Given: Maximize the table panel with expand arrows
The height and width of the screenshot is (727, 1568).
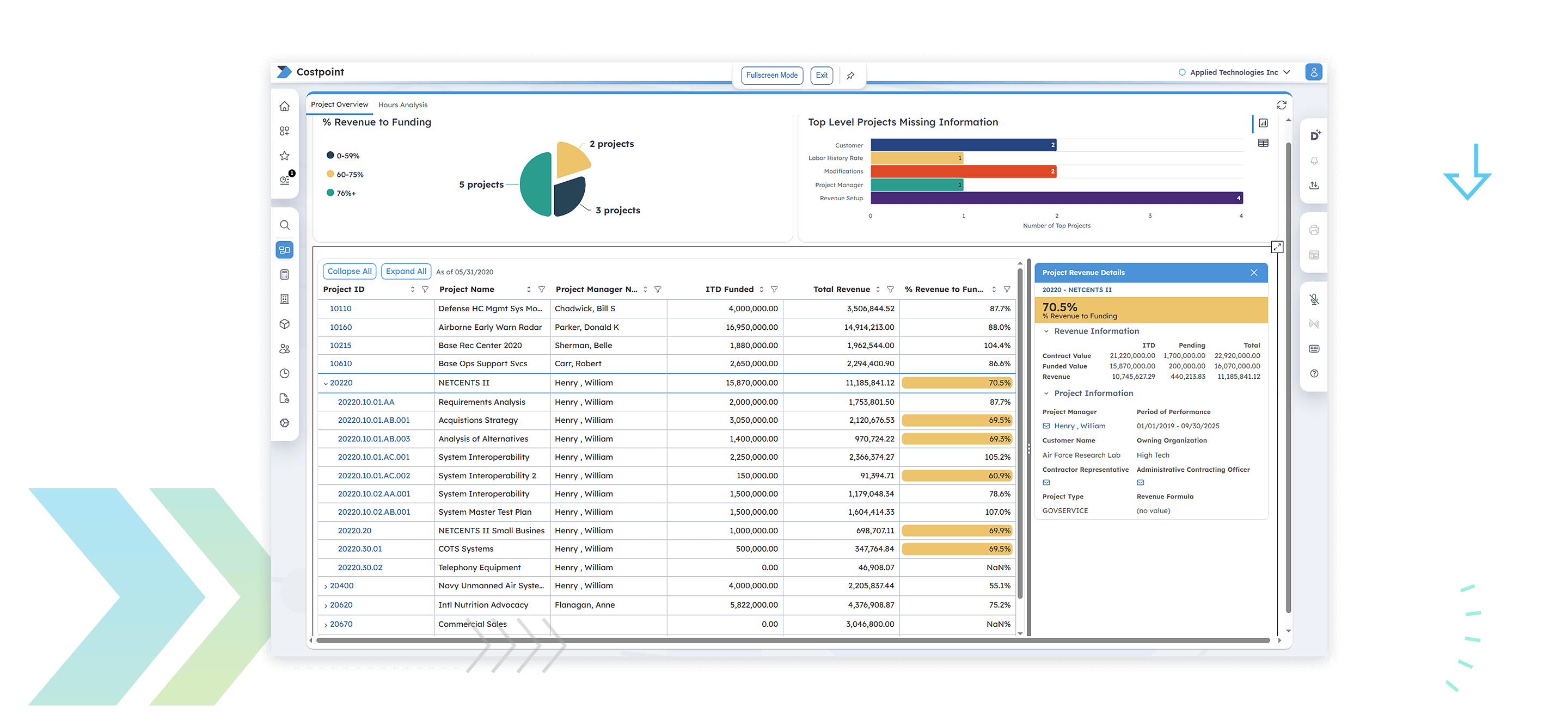Looking at the screenshot, I should 1277,247.
